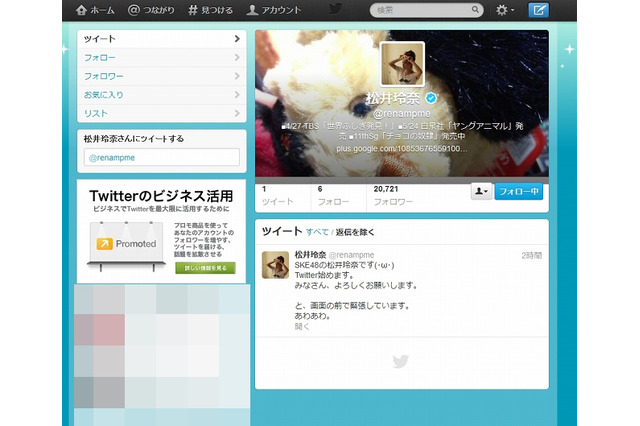The width and height of the screenshot is (640, 426).
Task: Click 松井玲奈 author name in the tweet
Action: click(x=310, y=255)
